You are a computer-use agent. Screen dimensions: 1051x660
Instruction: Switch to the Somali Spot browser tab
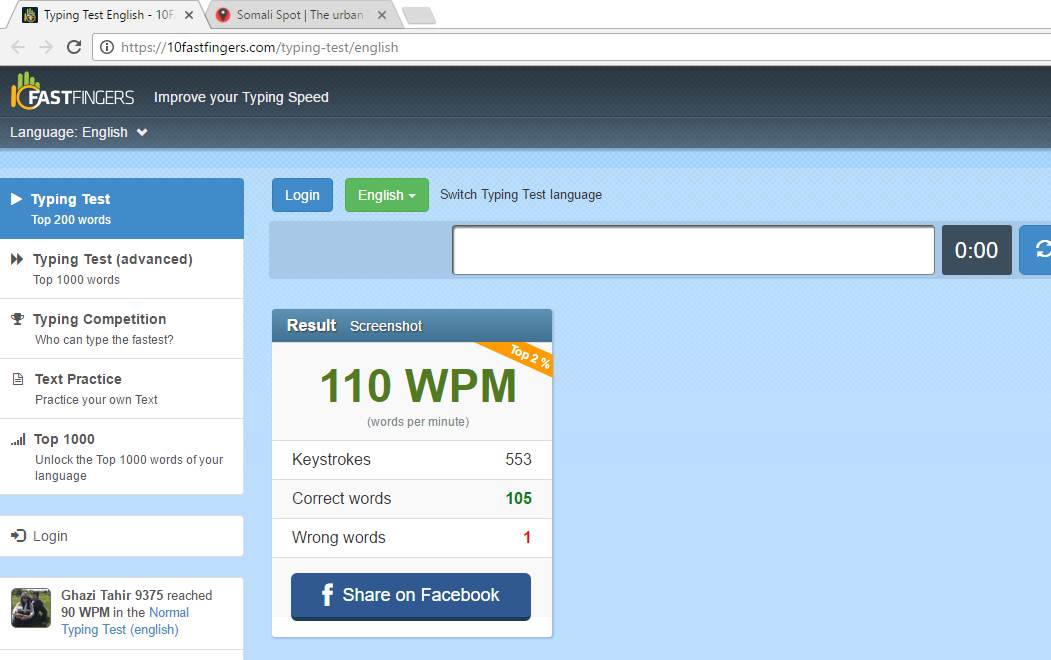click(x=297, y=15)
